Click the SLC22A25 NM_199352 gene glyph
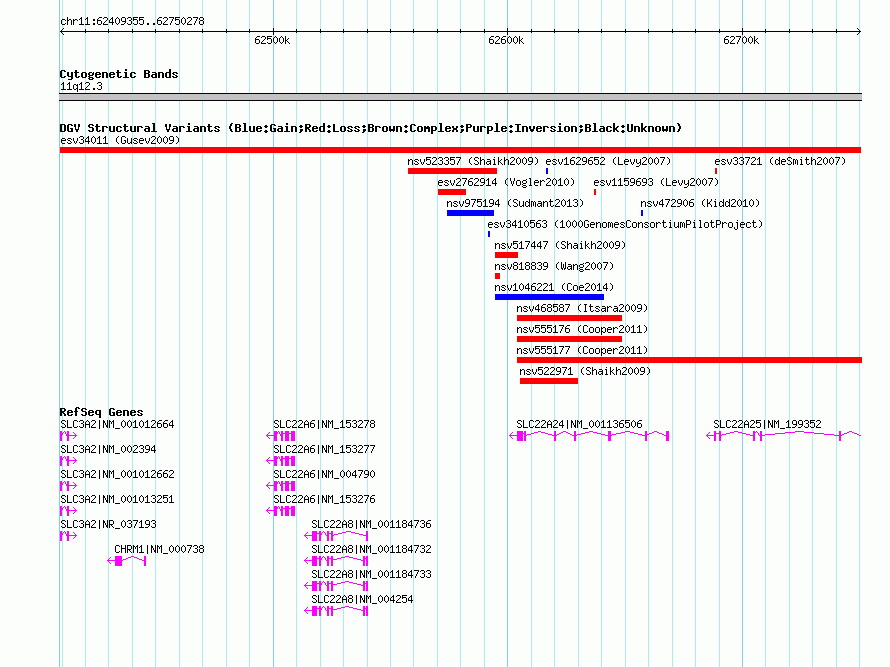 click(x=783, y=436)
